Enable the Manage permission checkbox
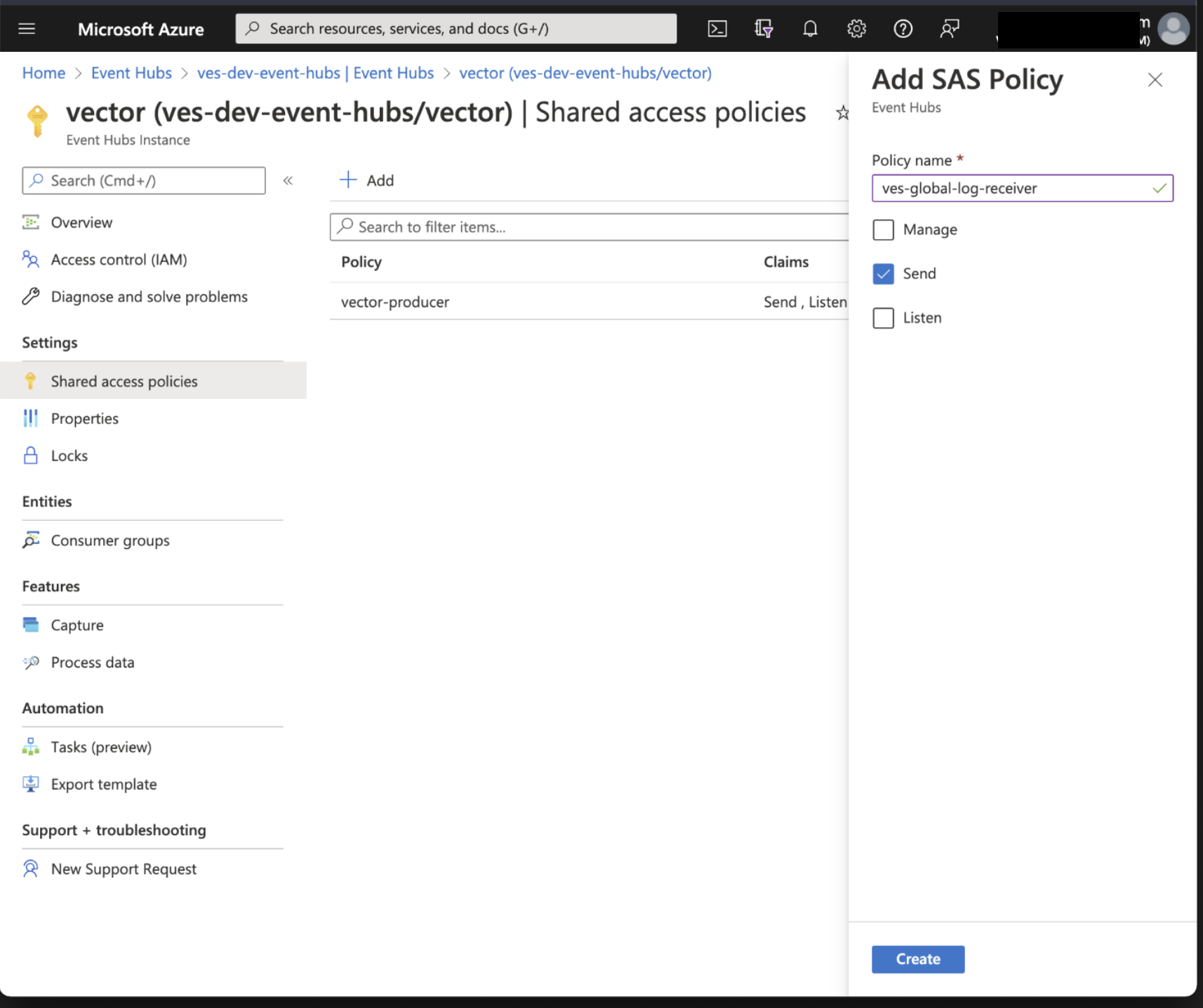This screenshot has width=1203, height=1008. [x=884, y=230]
